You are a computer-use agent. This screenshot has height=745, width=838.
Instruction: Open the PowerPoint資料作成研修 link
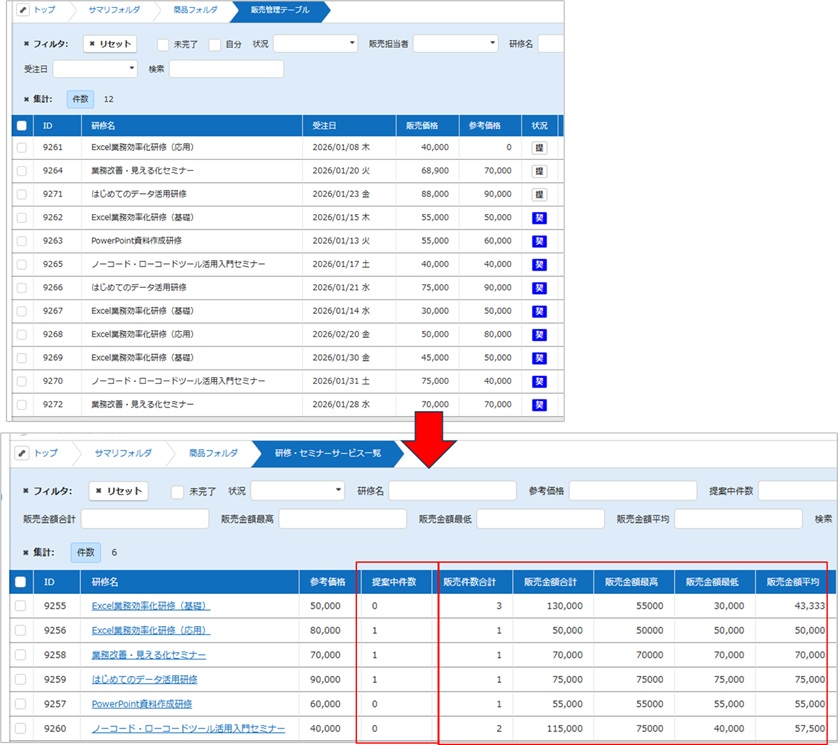click(141, 704)
